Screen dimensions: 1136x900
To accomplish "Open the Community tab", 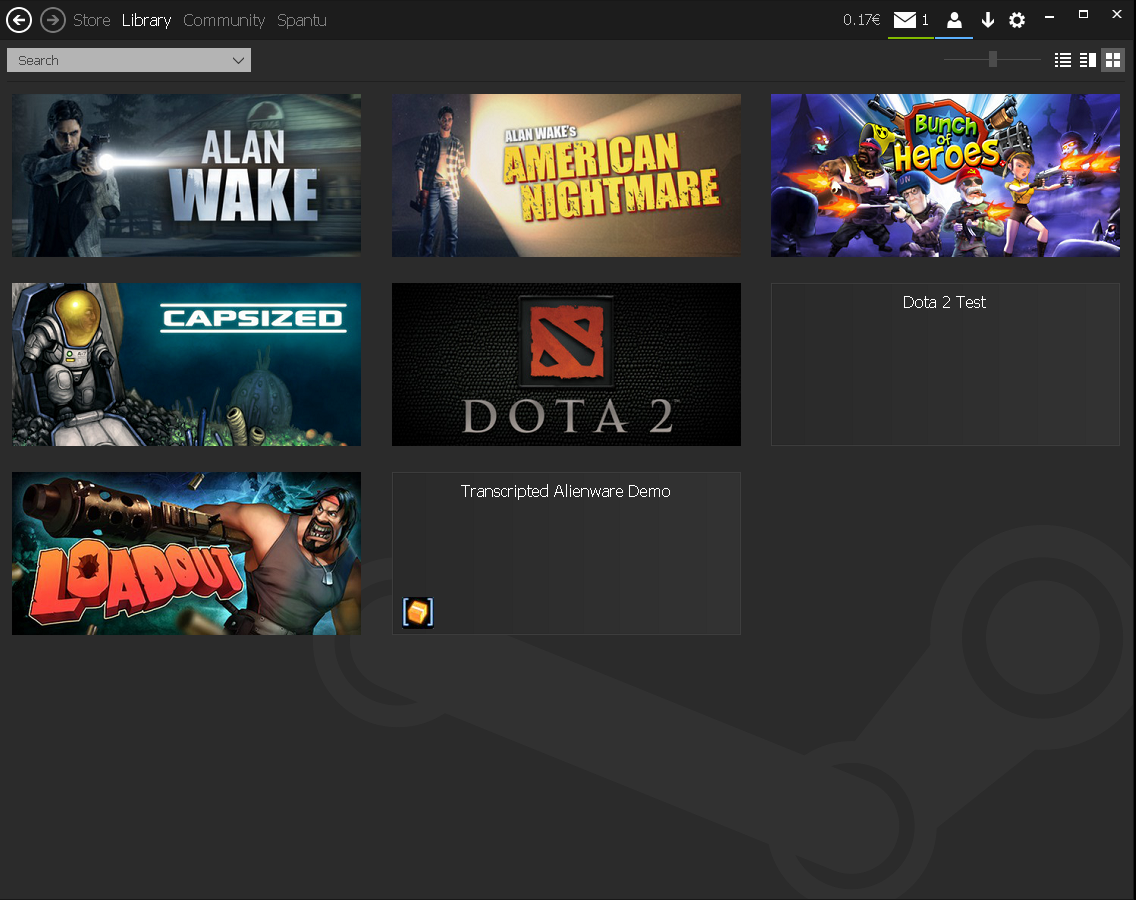I will pyautogui.click(x=224, y=20).
